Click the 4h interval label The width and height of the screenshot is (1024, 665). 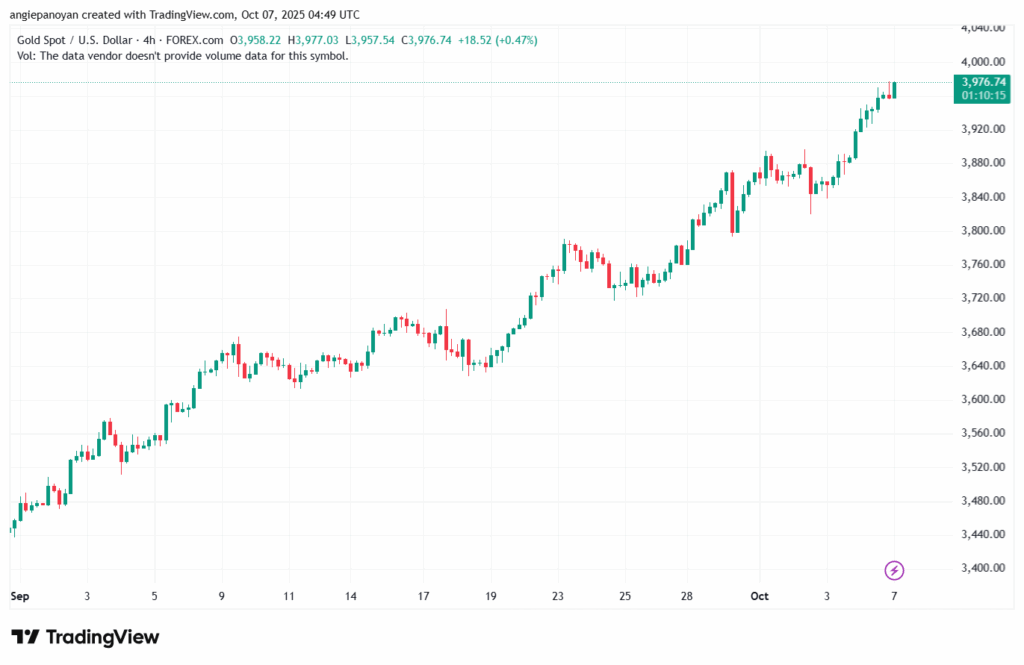pyautogui.click(x=153, y=40)
